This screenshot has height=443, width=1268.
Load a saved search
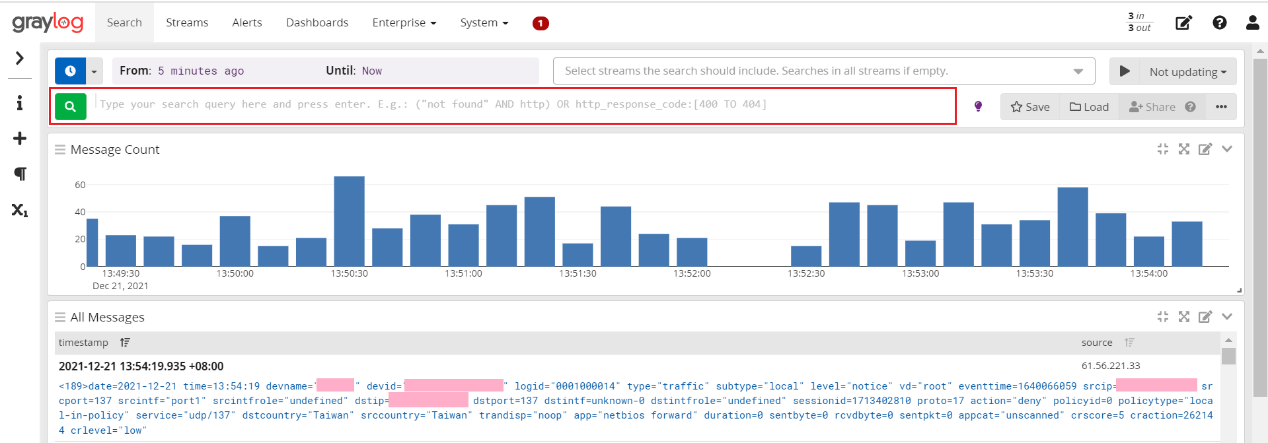click(x=1089, y=106)
